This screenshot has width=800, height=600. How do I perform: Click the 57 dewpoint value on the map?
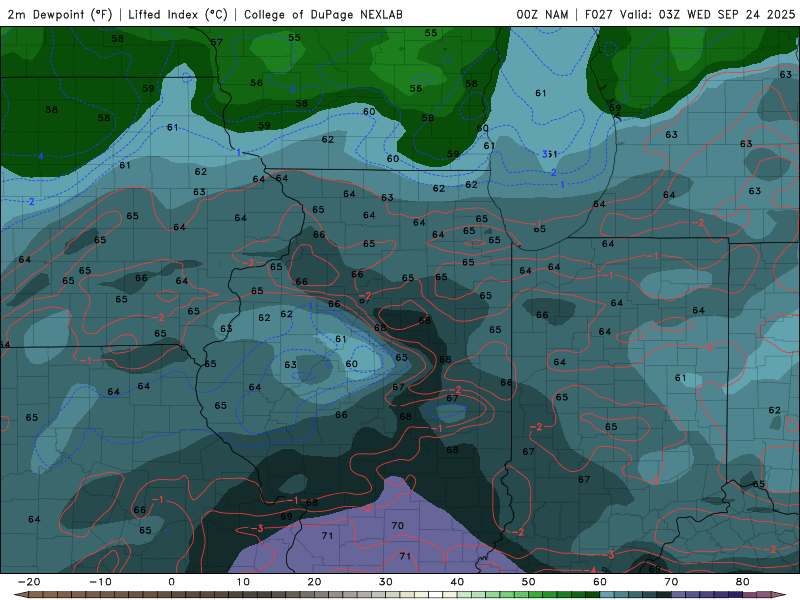tap(217, 42)
